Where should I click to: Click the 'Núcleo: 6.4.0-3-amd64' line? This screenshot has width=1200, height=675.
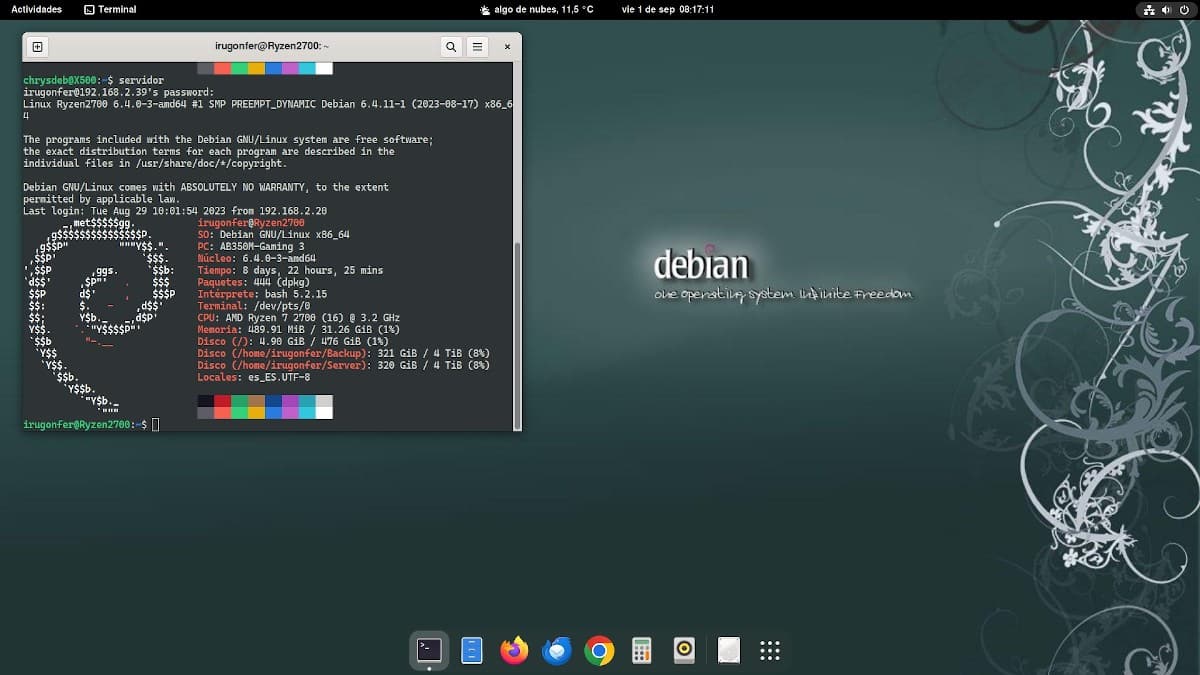tap(257, 259)
